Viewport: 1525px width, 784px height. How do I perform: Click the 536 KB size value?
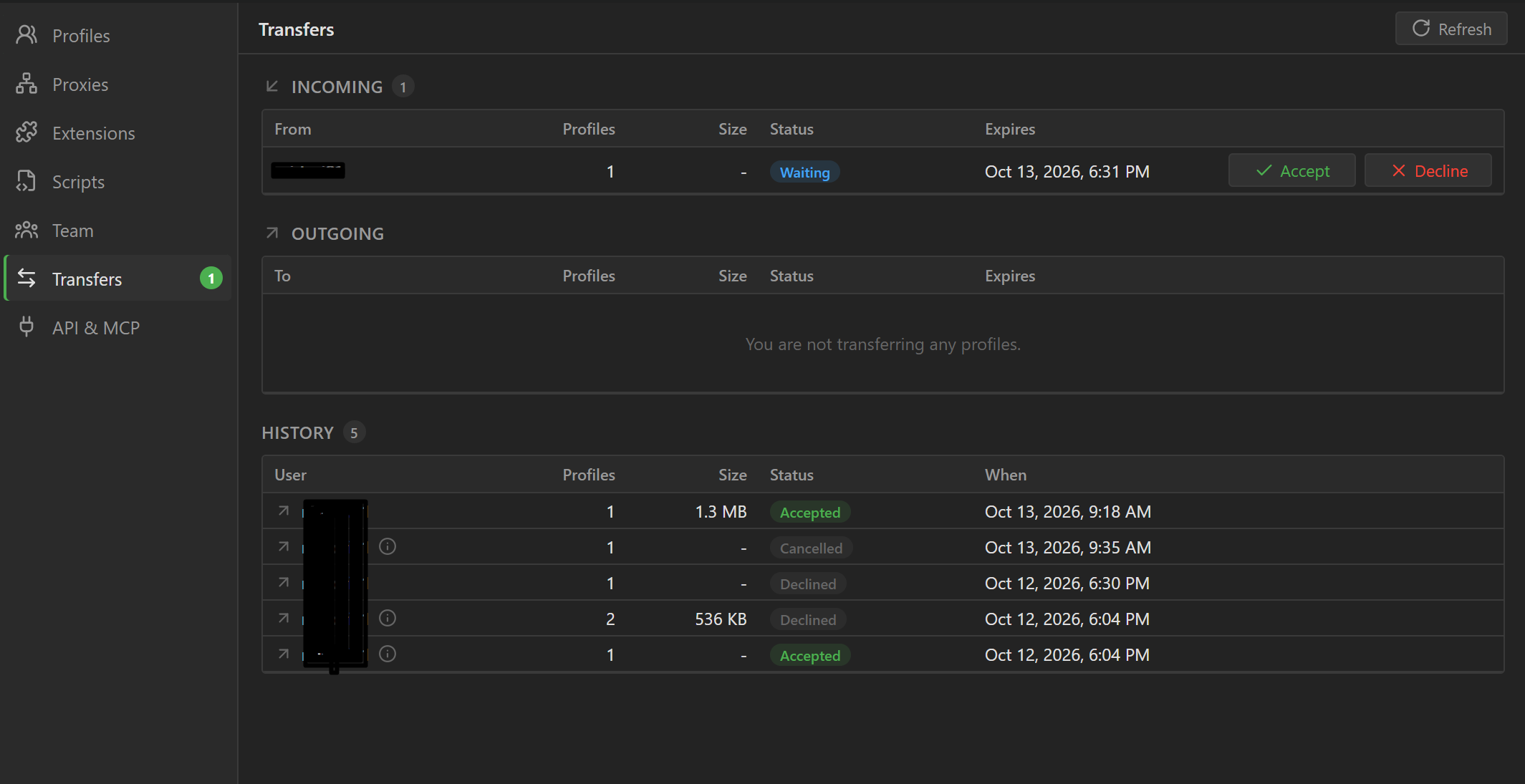[721, 619]
